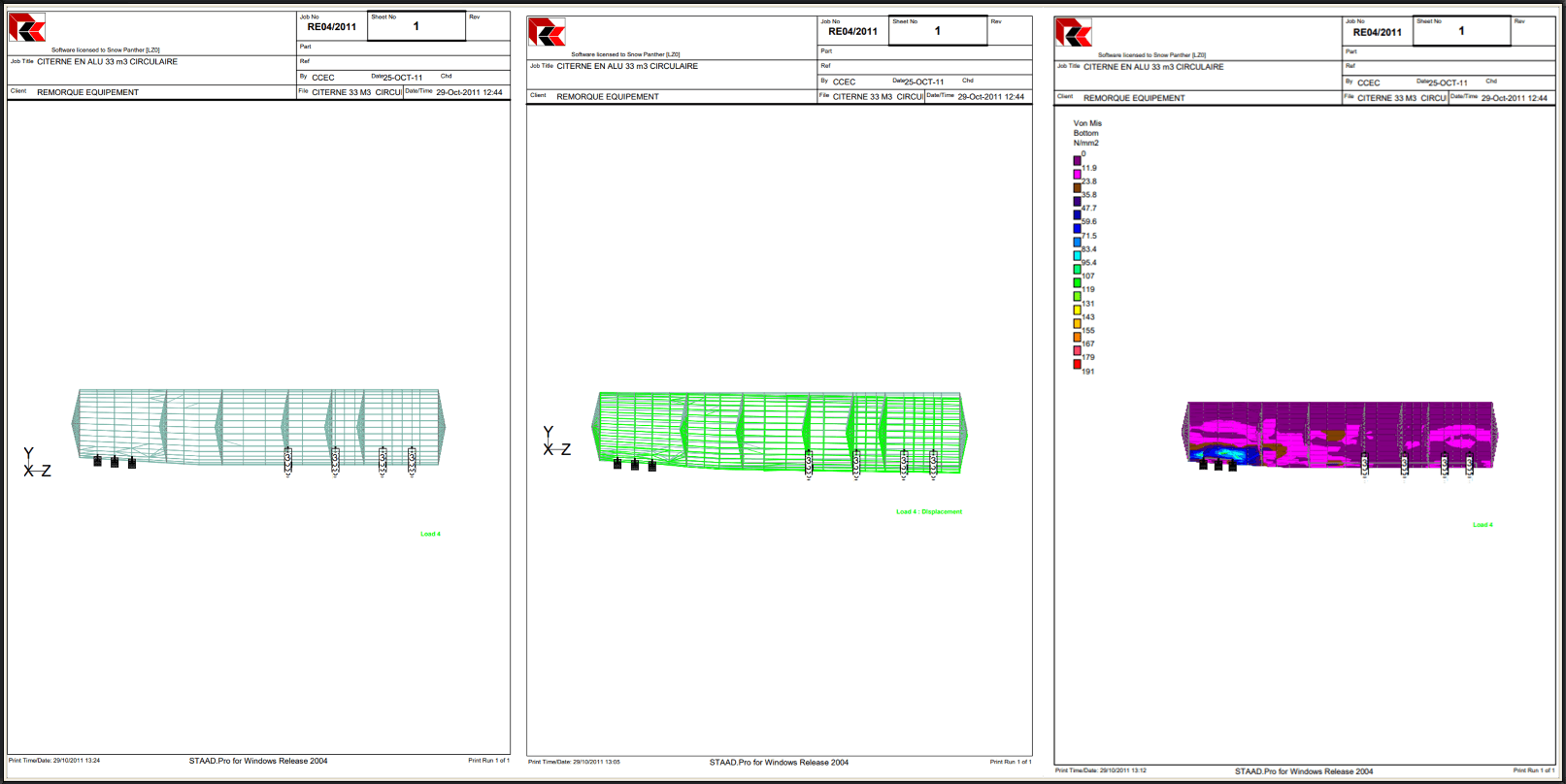Click the brown legend swatch above 35.8
The image size is (1566, 784).
[x=1077, y=187]
